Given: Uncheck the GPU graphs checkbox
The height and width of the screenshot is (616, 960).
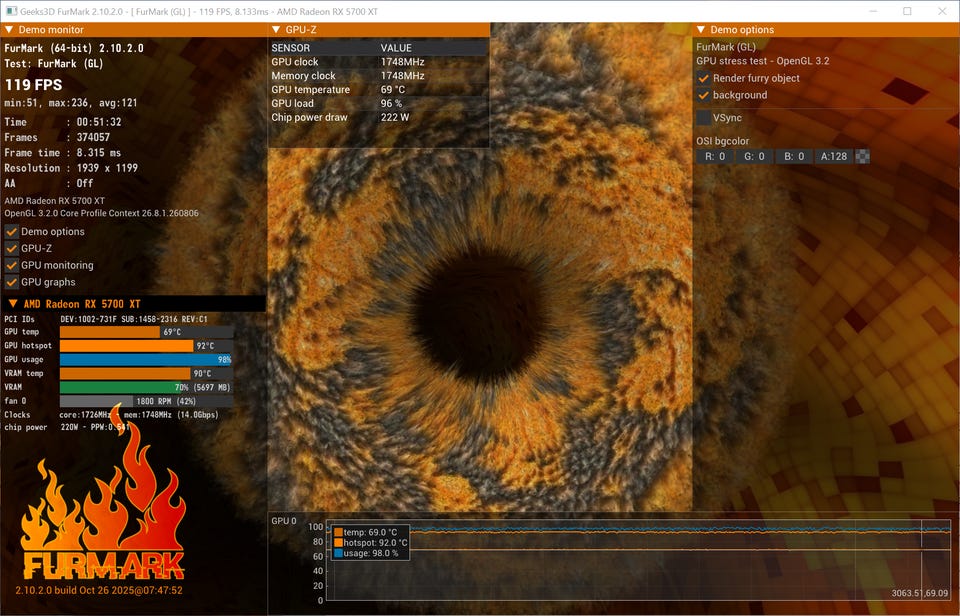Looking at the screenshot, I should [12, 282].
